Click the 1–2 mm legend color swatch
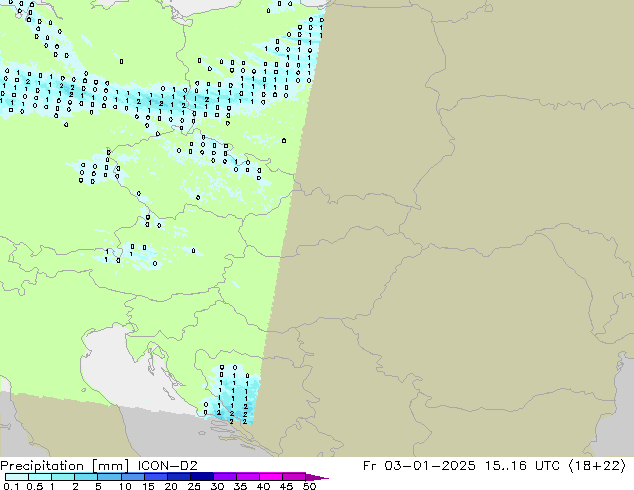Screen dimensions: 634x490 (x=63, y=477)
